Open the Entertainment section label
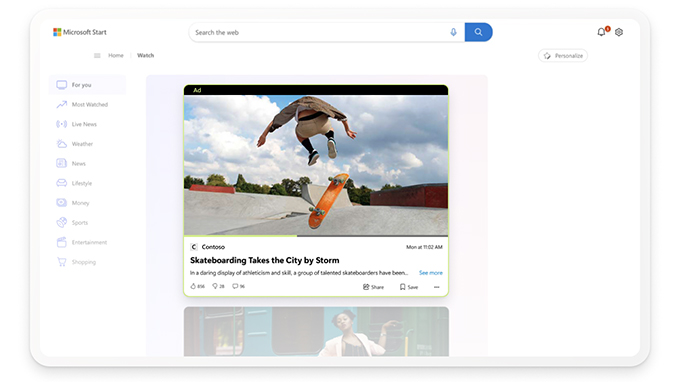This screenshot has height=382, width=680. click(x=89, y=242)
